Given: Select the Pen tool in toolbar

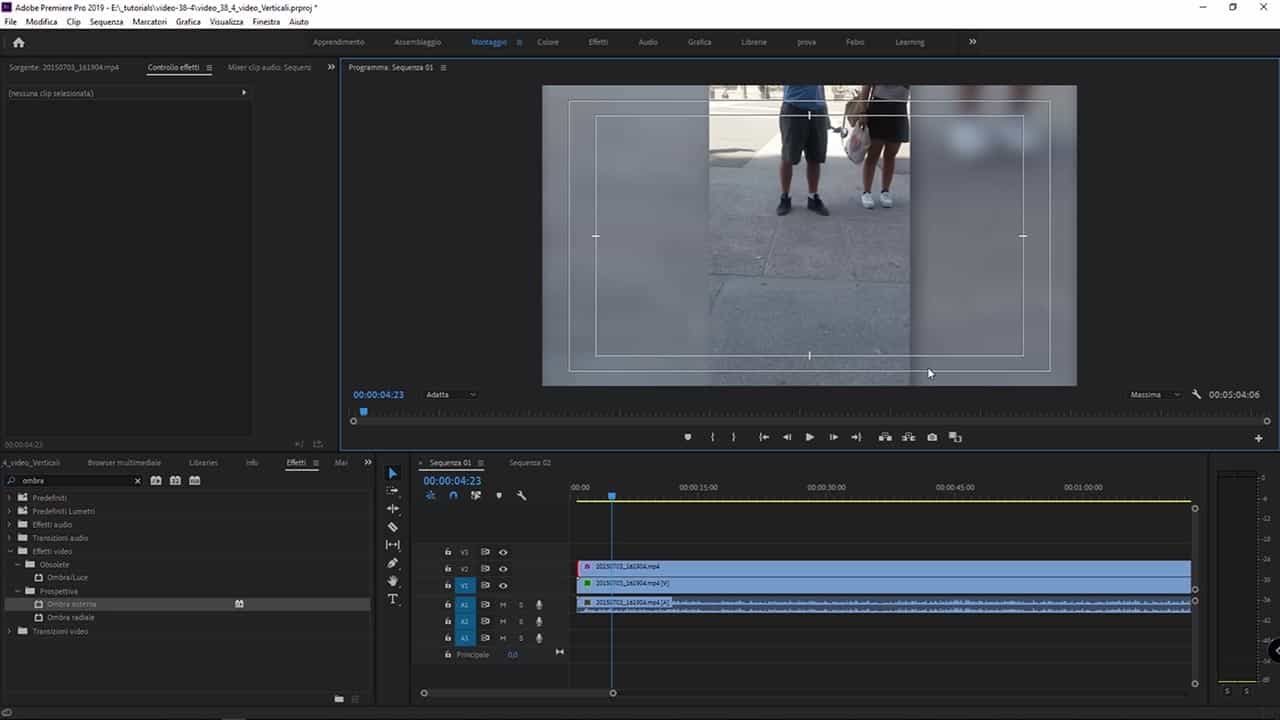Looking at the screenshot, I should pos(393,563).
